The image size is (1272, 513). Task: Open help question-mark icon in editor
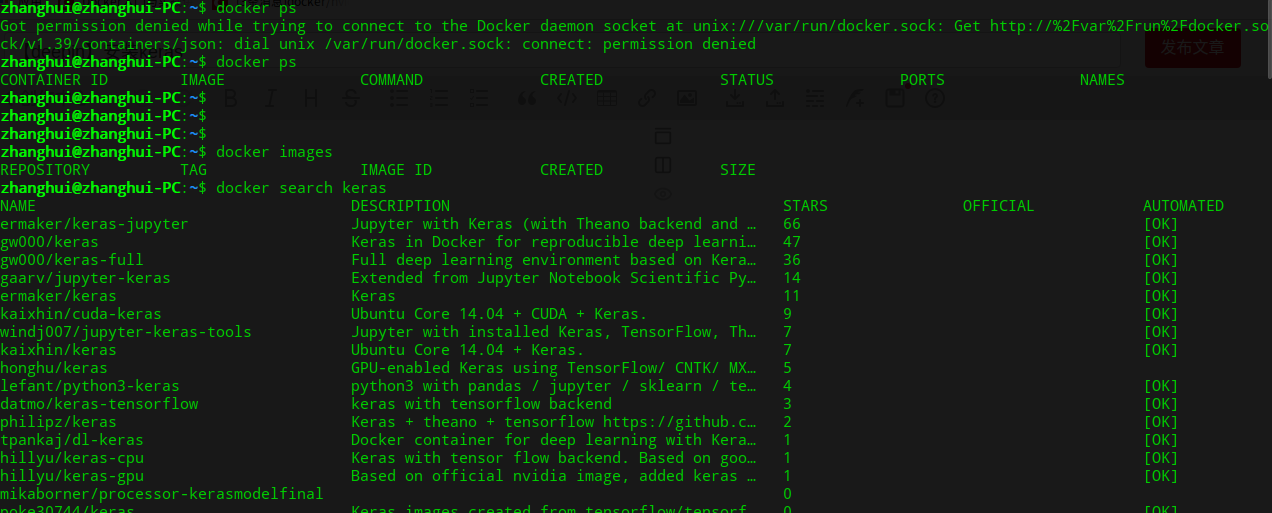935,98
